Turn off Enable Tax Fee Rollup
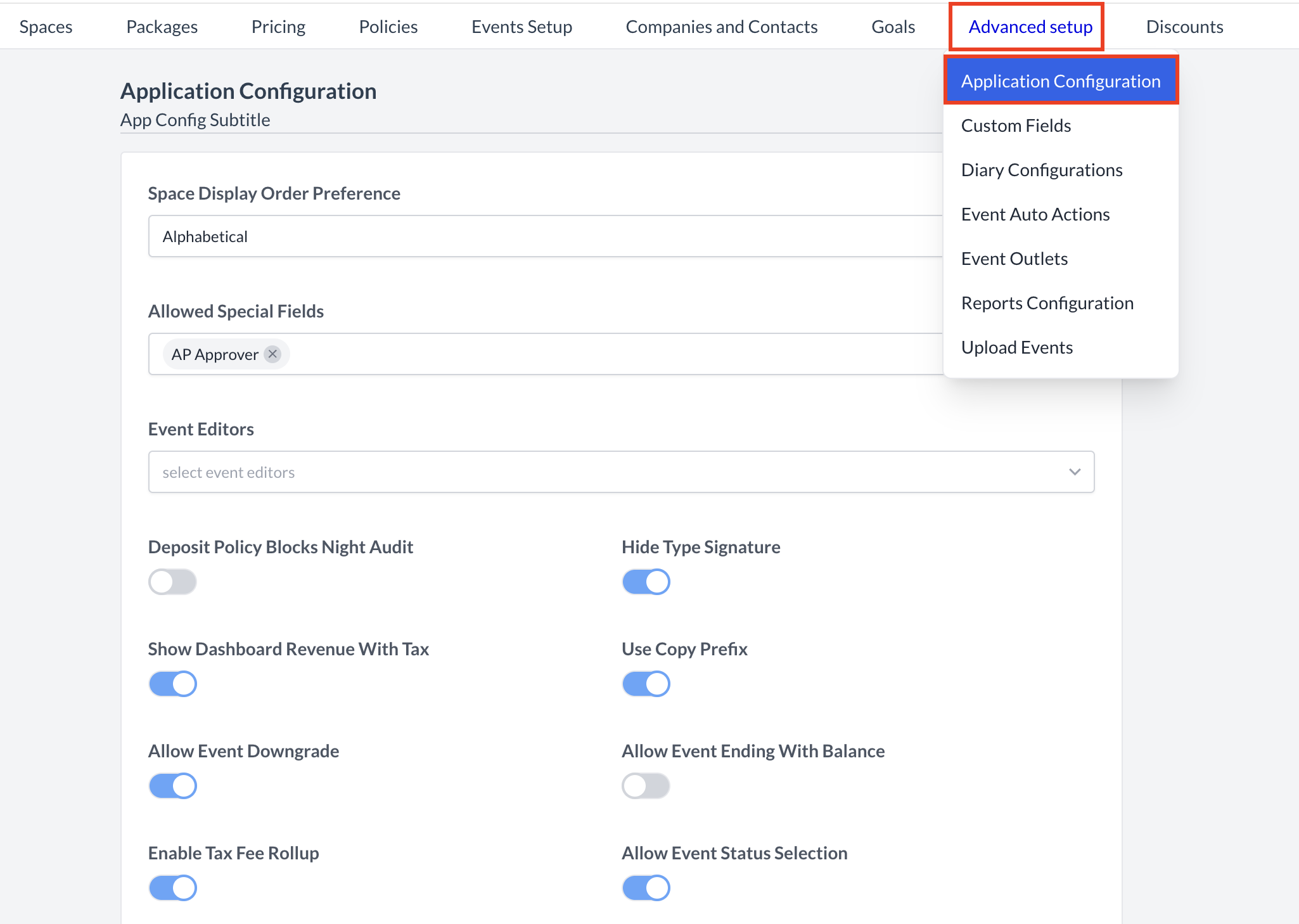The height and width of the screenshot is (924, 1299). click(x=172, y=887)
